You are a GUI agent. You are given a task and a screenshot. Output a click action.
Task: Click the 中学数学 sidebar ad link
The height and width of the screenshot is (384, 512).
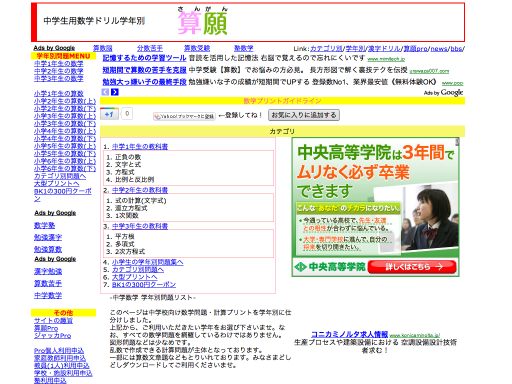(48, 296)
